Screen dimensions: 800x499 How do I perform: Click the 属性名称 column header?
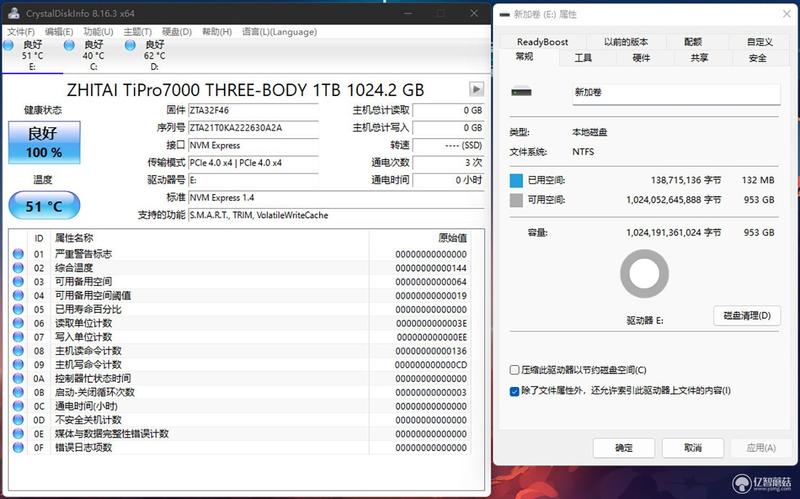(74, 238)
